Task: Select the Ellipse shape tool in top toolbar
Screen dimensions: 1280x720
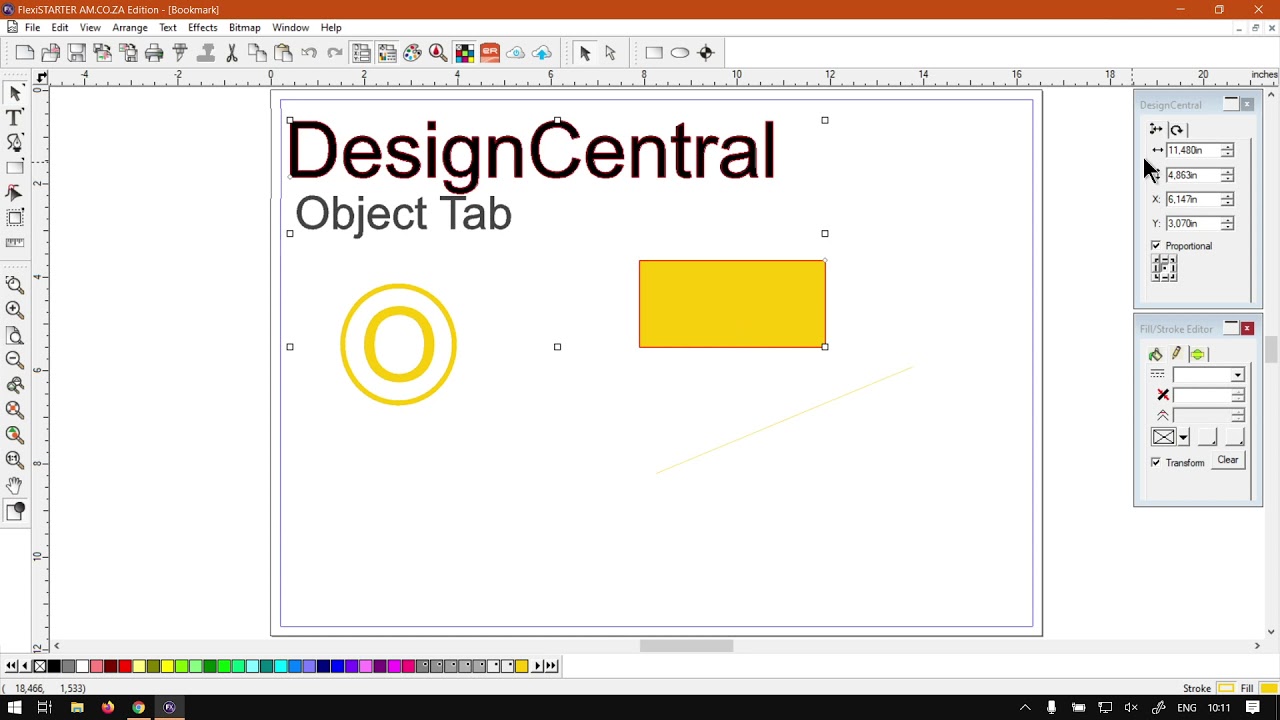Action: coord(680,53)
